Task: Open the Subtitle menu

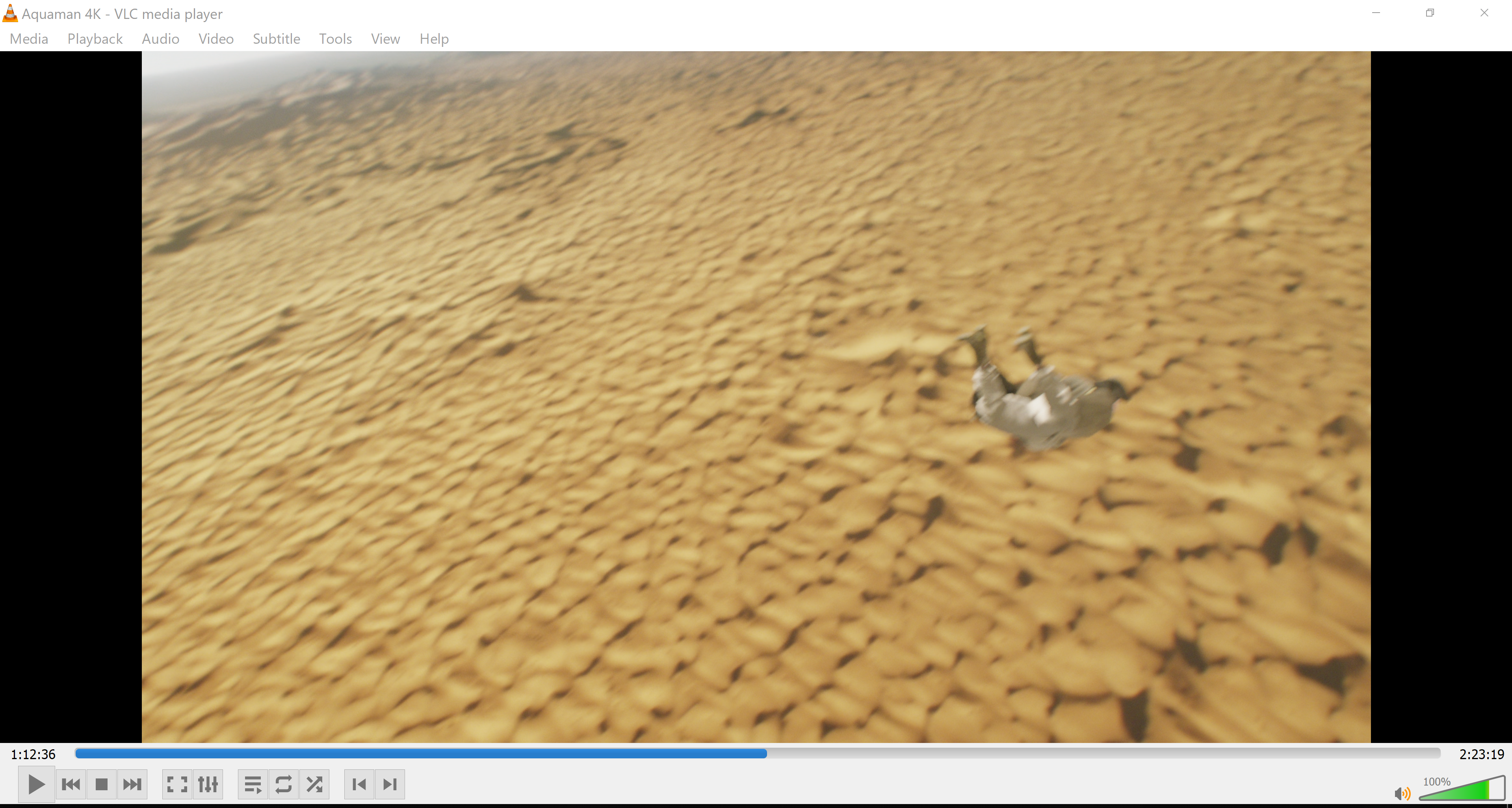Action: (x=277, y=39)
